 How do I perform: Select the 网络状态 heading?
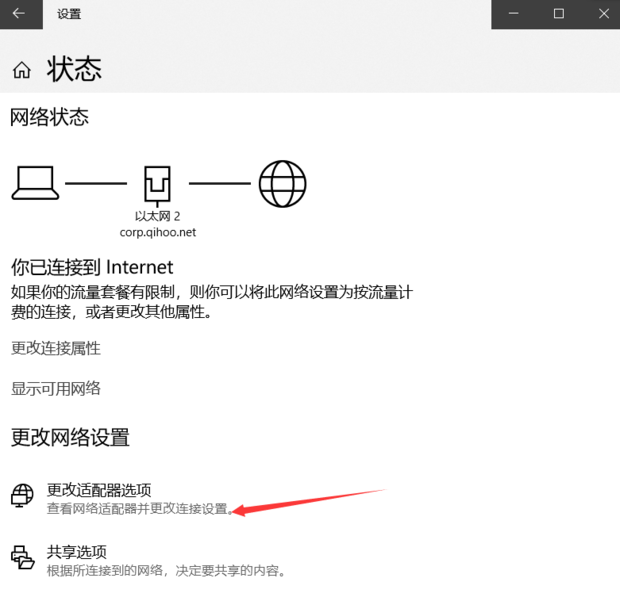point(49,117)
